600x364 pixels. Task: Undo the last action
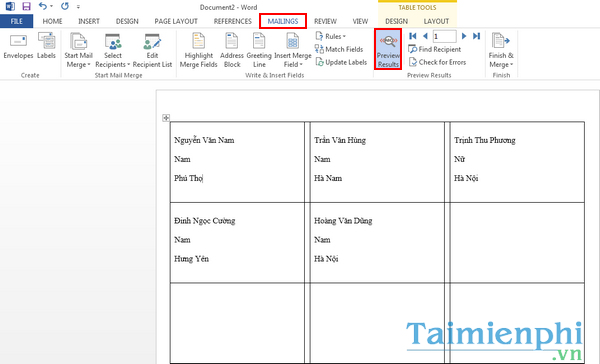coord(42,6)
